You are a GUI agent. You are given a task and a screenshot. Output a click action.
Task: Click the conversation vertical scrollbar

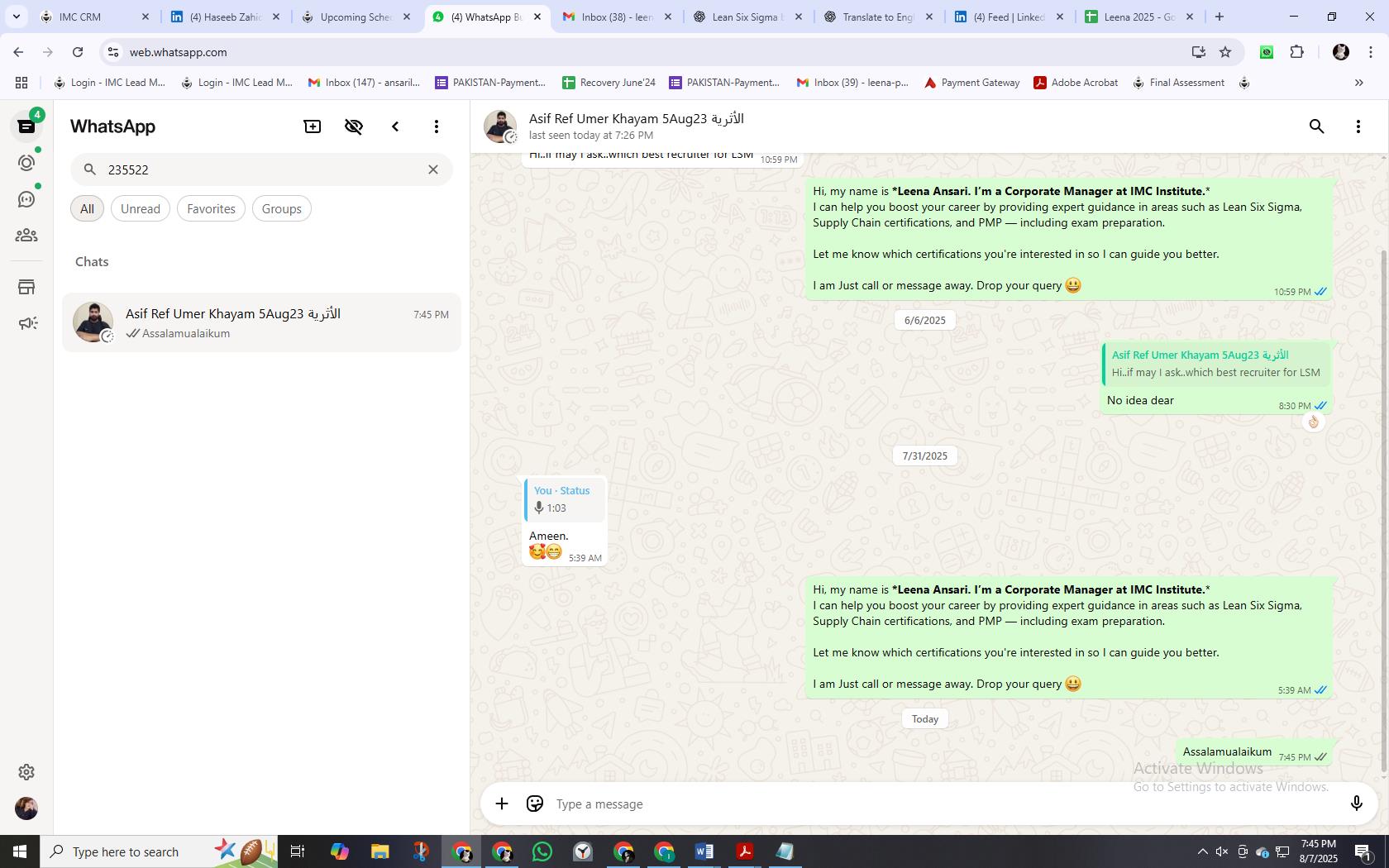click(x=1385, y=513)
